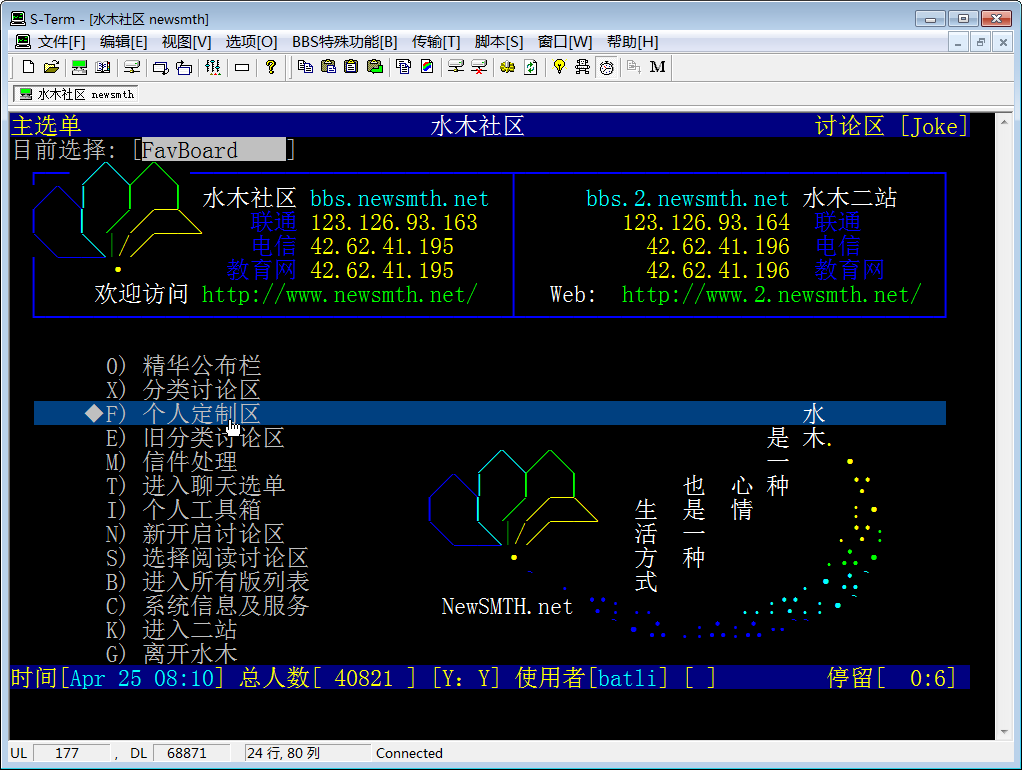
Task: Click the sliders settings icon
Action: pos(213,67)
